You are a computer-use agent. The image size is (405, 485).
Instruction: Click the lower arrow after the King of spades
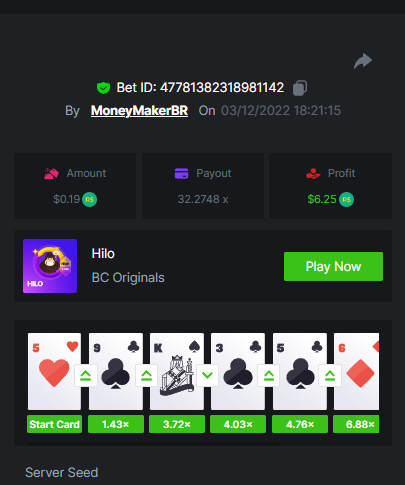tap(207, 376)
